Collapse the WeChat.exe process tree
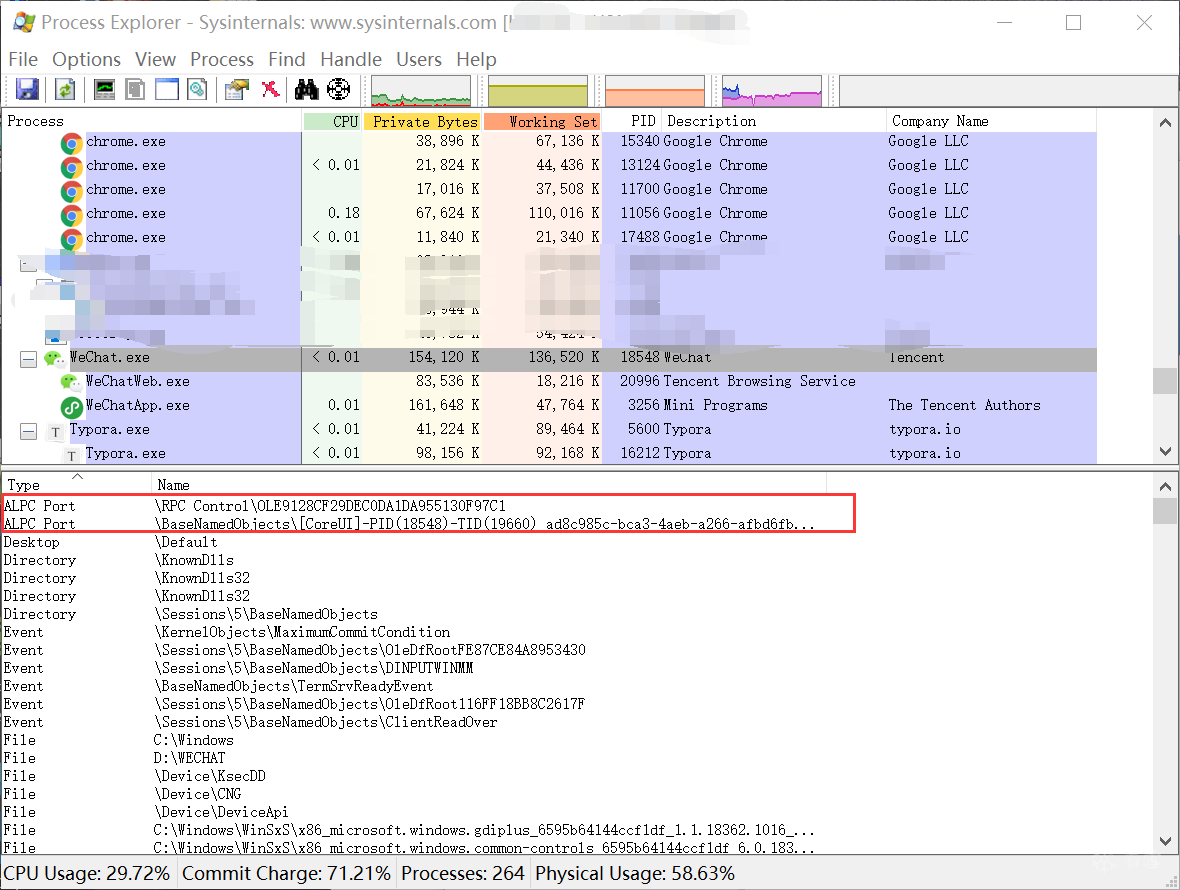1180x890 pixels. (x=29, y=360)
